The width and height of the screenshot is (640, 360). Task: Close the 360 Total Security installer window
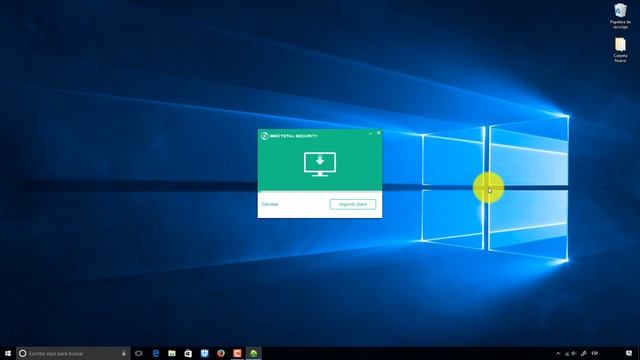(x=378, y=133)
